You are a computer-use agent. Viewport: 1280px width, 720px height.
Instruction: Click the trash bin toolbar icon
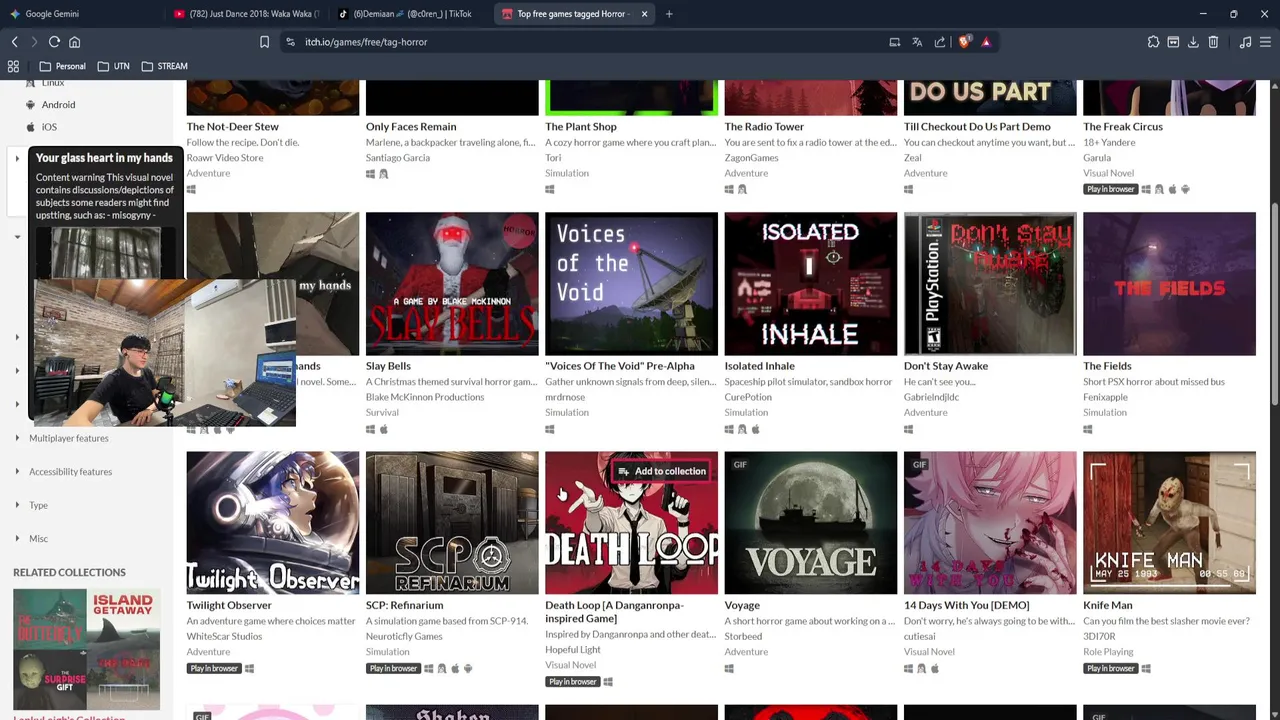1213,42
